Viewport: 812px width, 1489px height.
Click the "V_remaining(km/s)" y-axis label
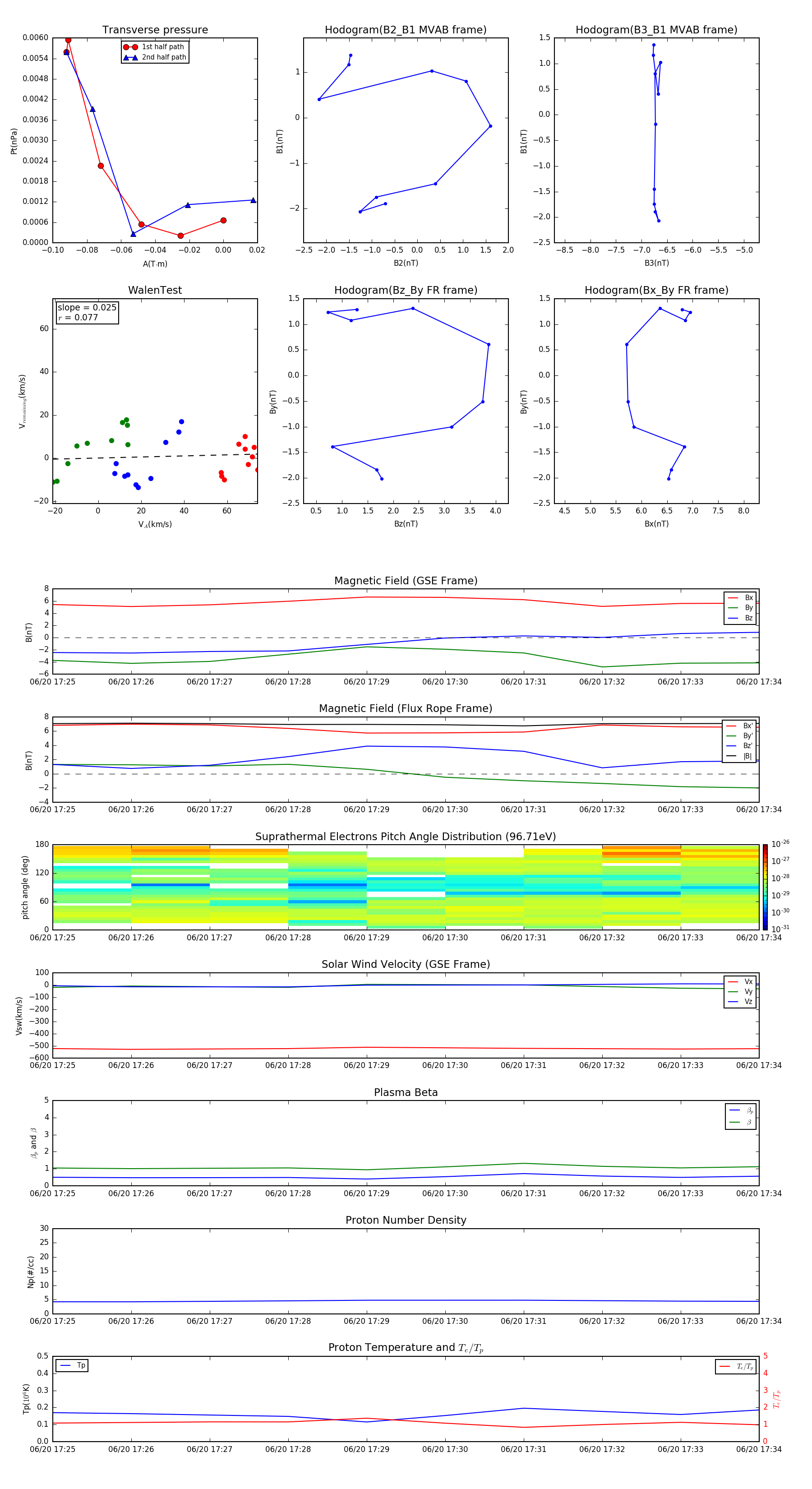click(22, 401)
